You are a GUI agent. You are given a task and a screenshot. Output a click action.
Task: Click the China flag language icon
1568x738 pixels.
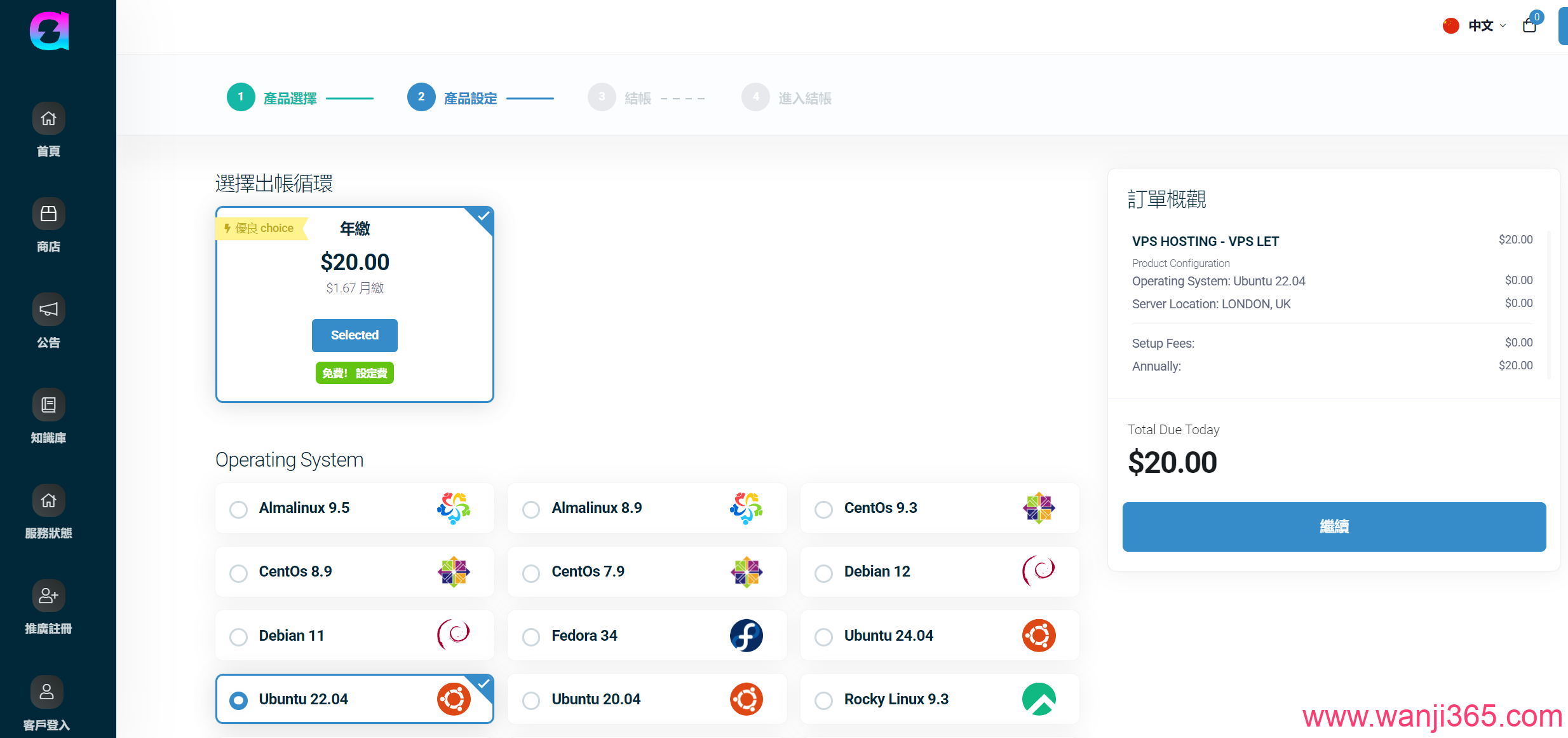coord(1451,25)
